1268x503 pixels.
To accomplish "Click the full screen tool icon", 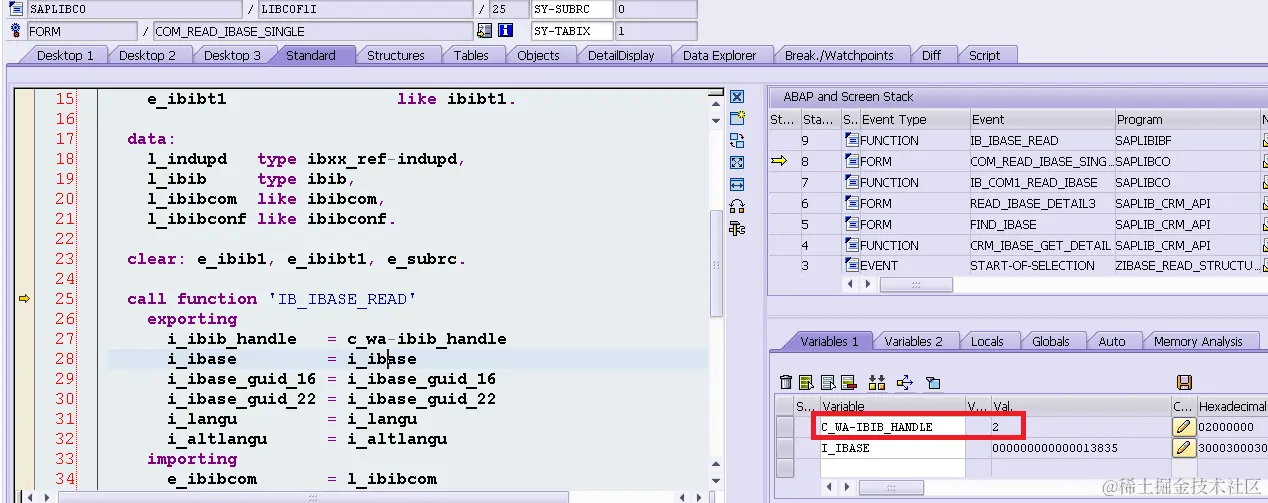I will pyautogui.click(x=737, y=162).
